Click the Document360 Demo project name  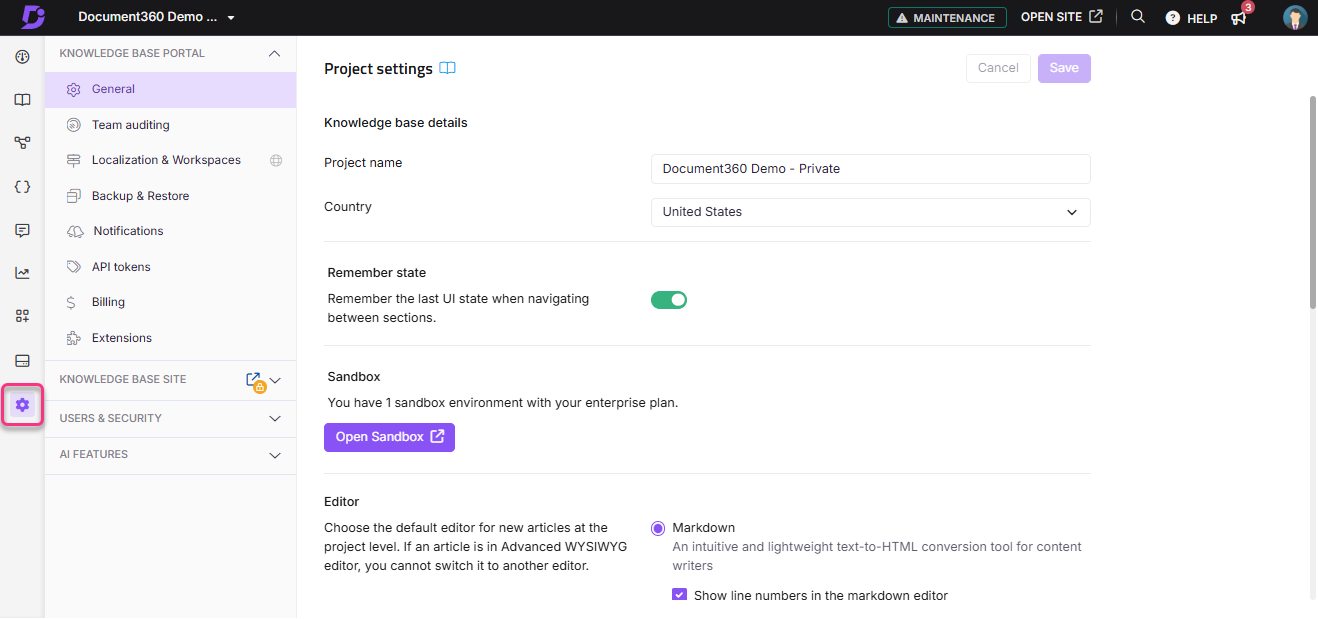[x=146, y=17]
